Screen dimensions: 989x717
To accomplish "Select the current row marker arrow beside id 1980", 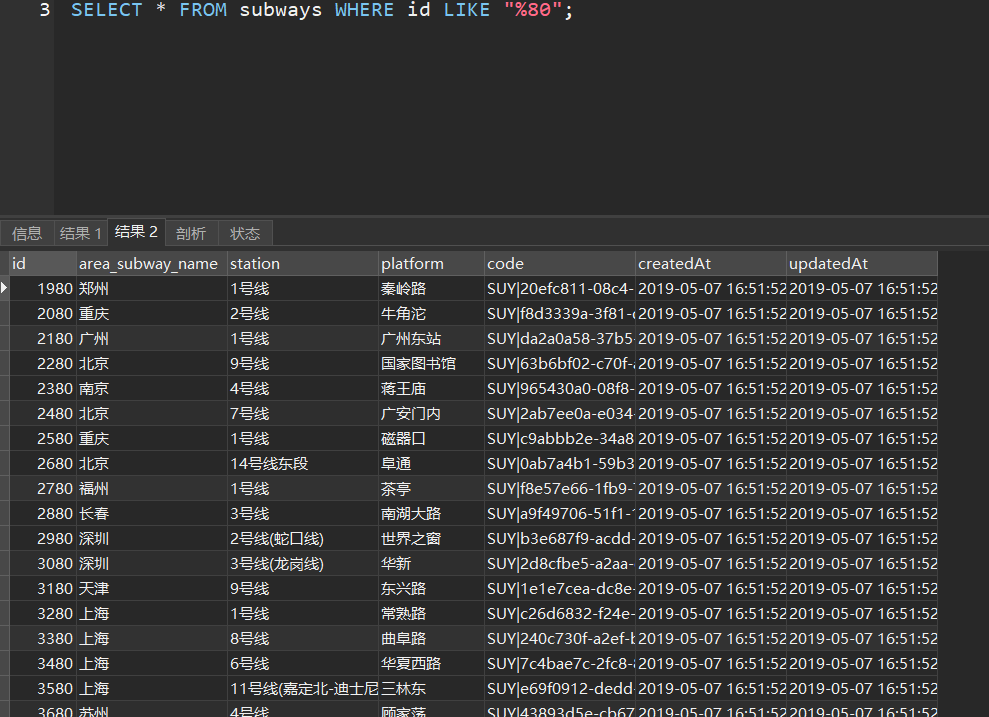I will click(x=4, y=288).
